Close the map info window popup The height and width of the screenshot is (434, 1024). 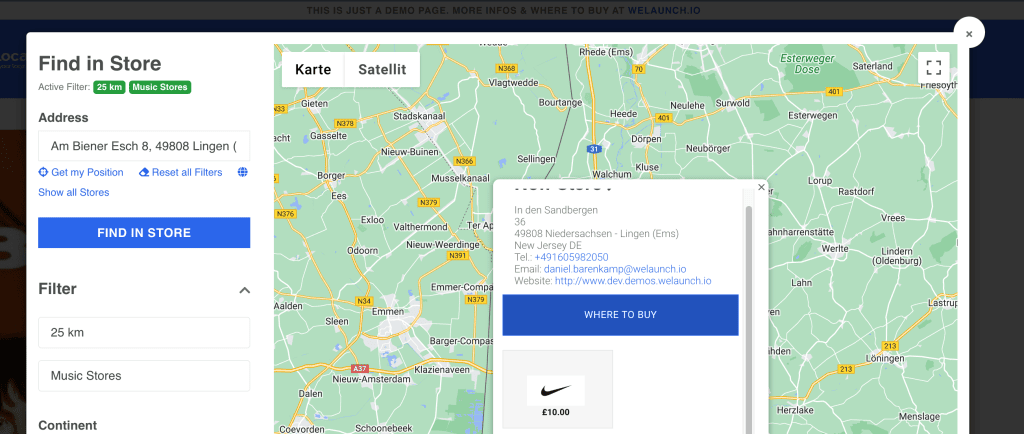point(761,187)
